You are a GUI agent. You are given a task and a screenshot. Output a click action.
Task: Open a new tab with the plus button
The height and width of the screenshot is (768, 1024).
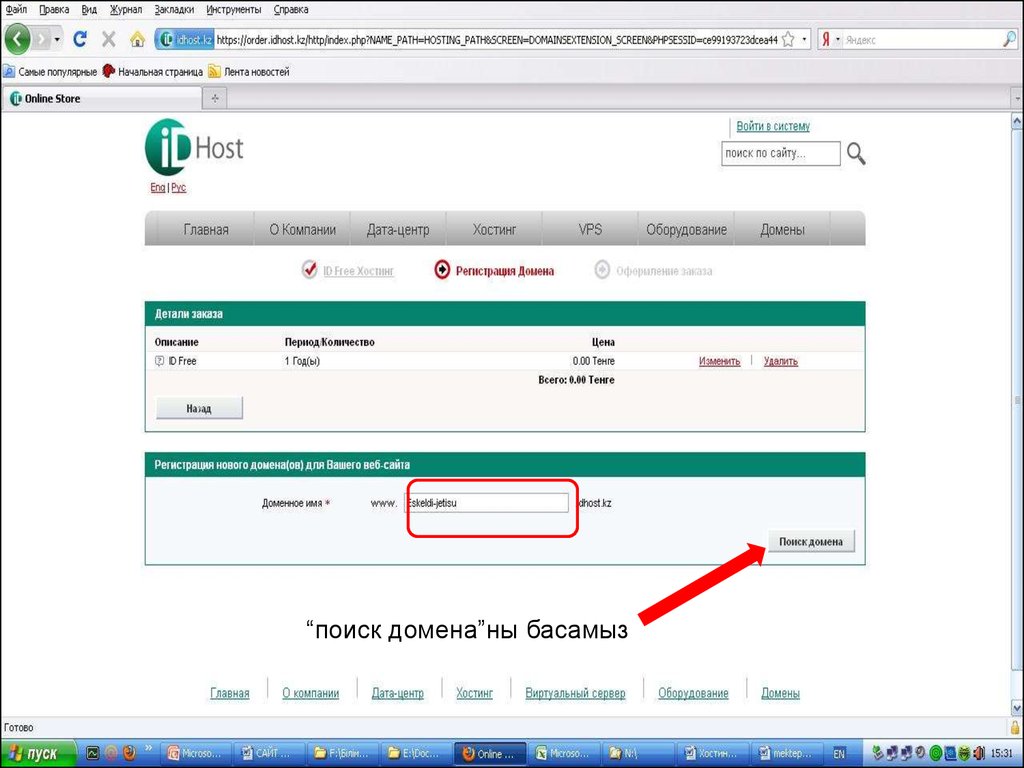coord(215,99)
